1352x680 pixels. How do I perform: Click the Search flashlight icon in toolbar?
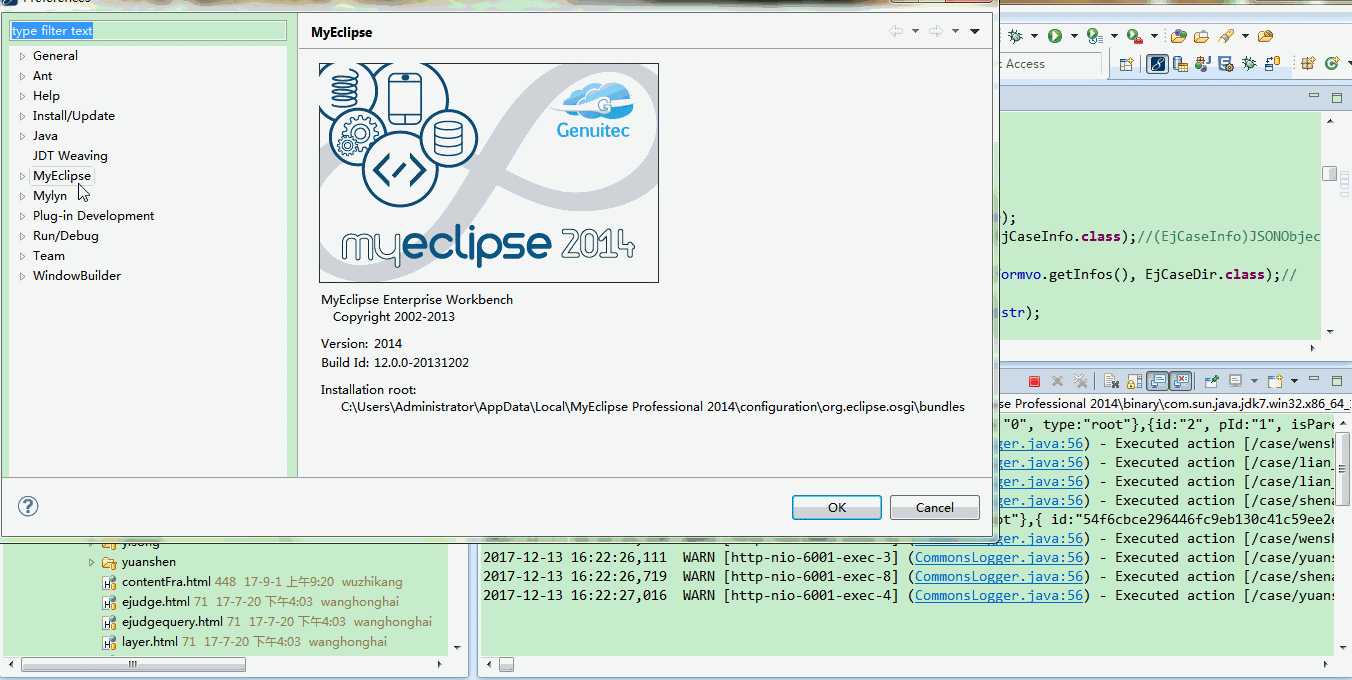(x=1225, y=36)
